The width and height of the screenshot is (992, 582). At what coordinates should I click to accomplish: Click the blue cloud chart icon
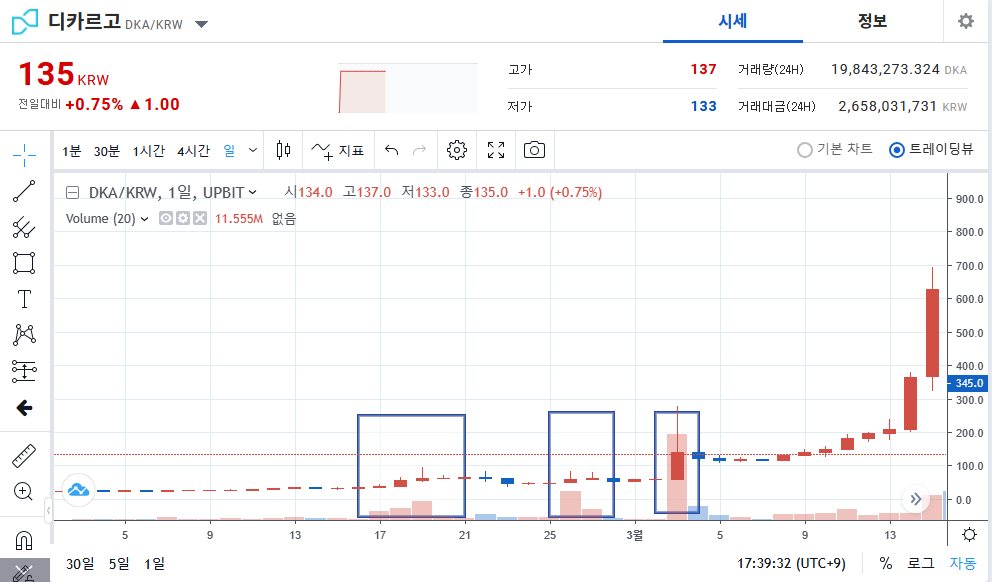[78, 490]
